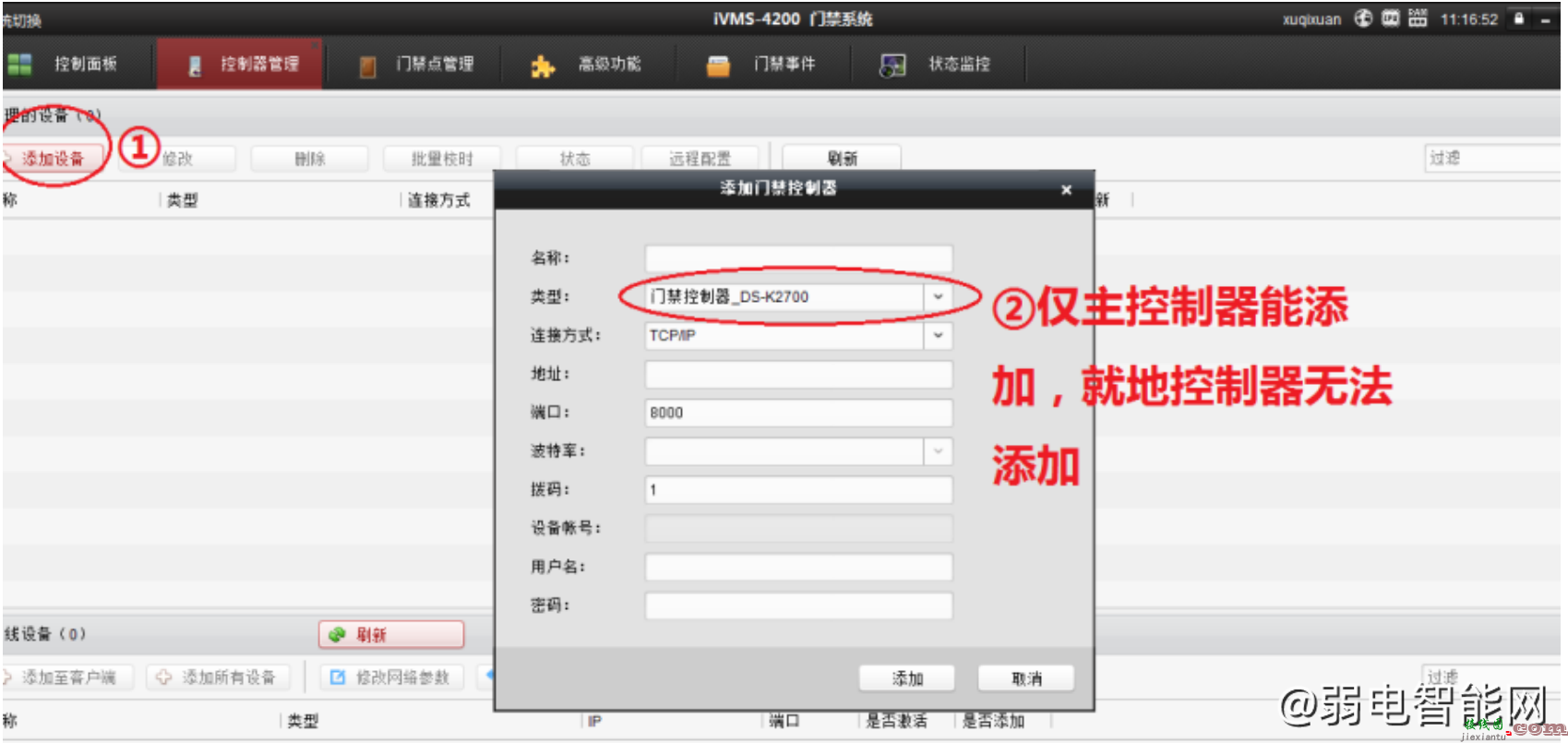Click the 删除 toolbar button
Image resolution: width=1568 pixels, height=743 pixels.
(x=310, y=159)
